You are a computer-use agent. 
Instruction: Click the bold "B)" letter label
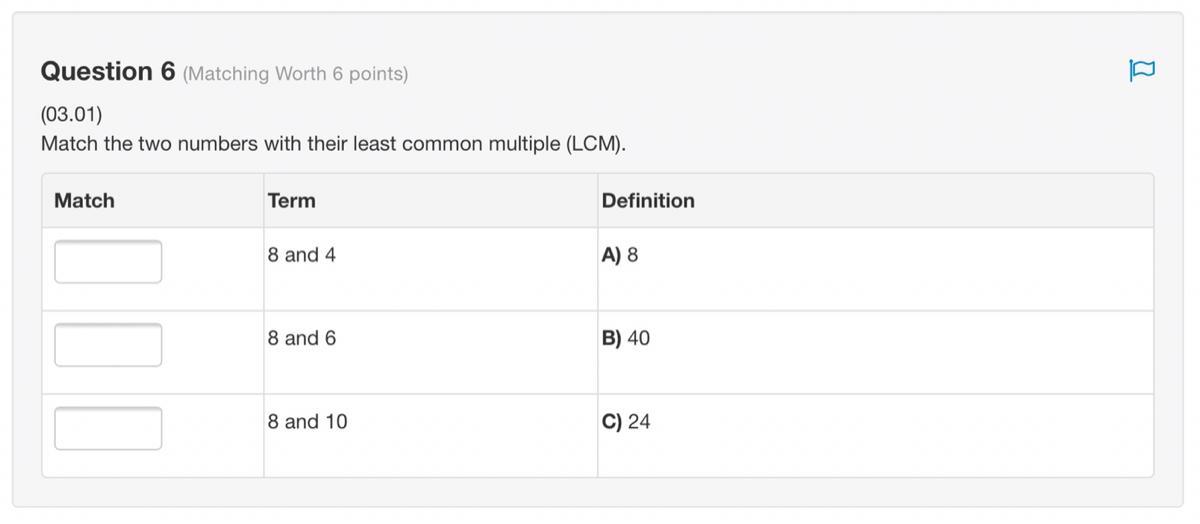tap(612, 338)
